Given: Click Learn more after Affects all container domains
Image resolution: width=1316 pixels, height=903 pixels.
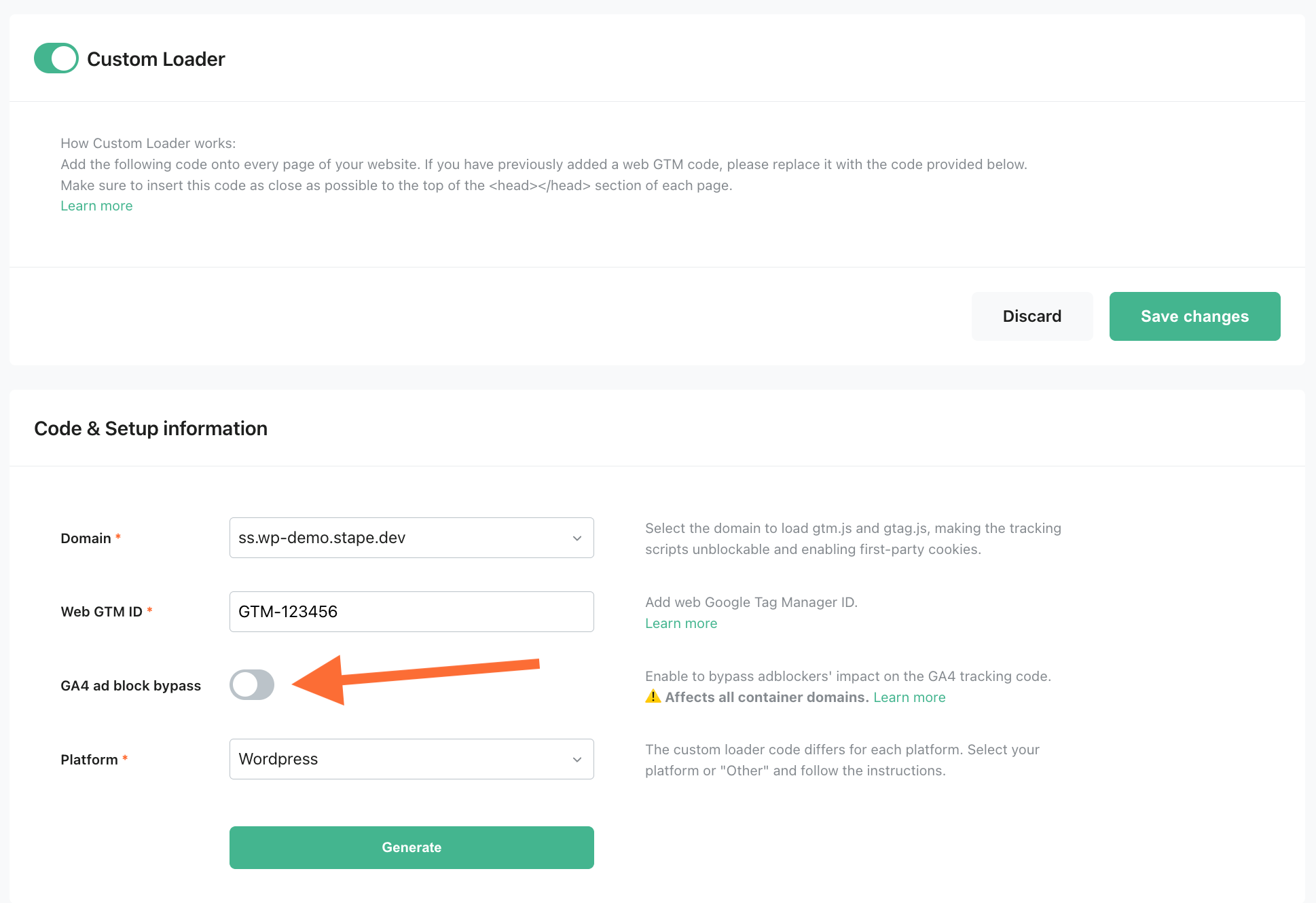Looking at the screenshot, I should pyautogui.click(x=909, y=697).
